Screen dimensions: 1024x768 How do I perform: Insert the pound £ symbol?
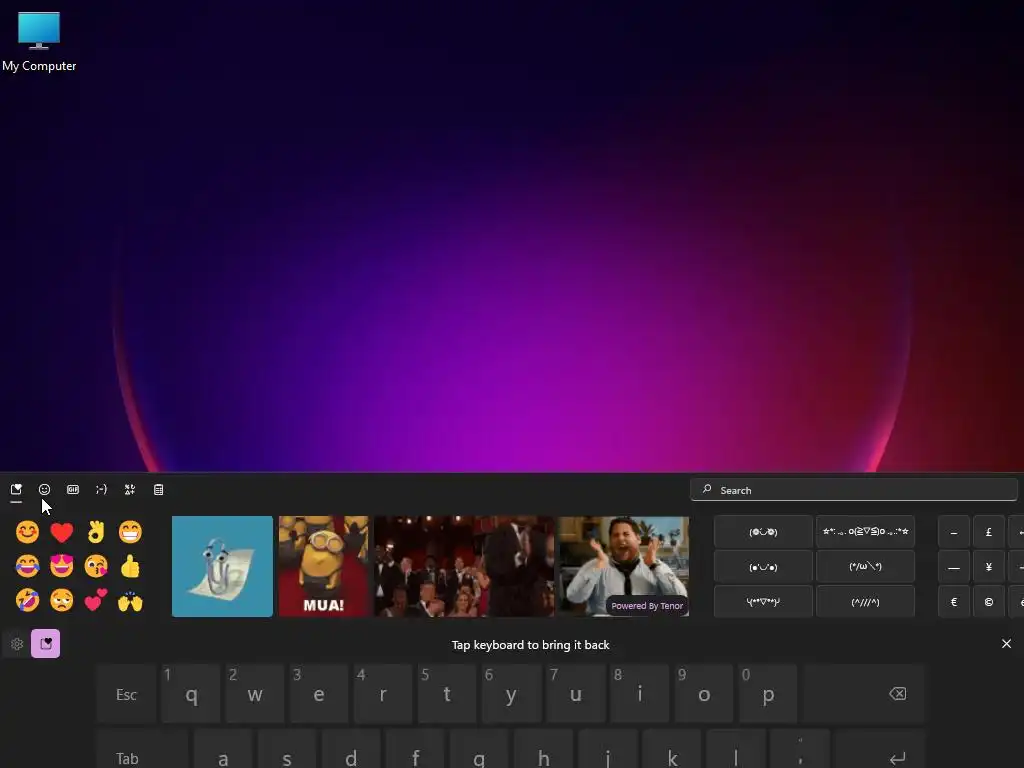click(989, 532)
